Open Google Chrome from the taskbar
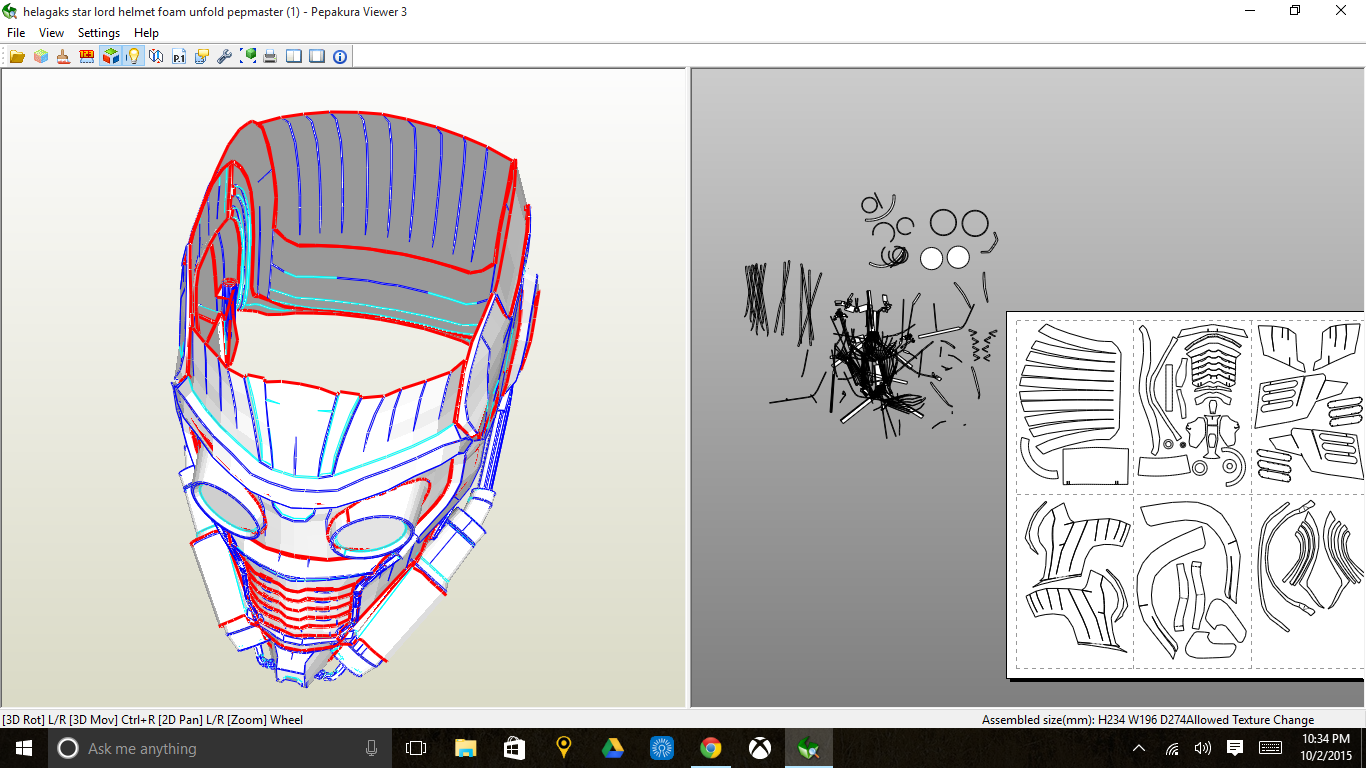The width and height of the screenshot is (1366, 768). click(x=711, y=748)
